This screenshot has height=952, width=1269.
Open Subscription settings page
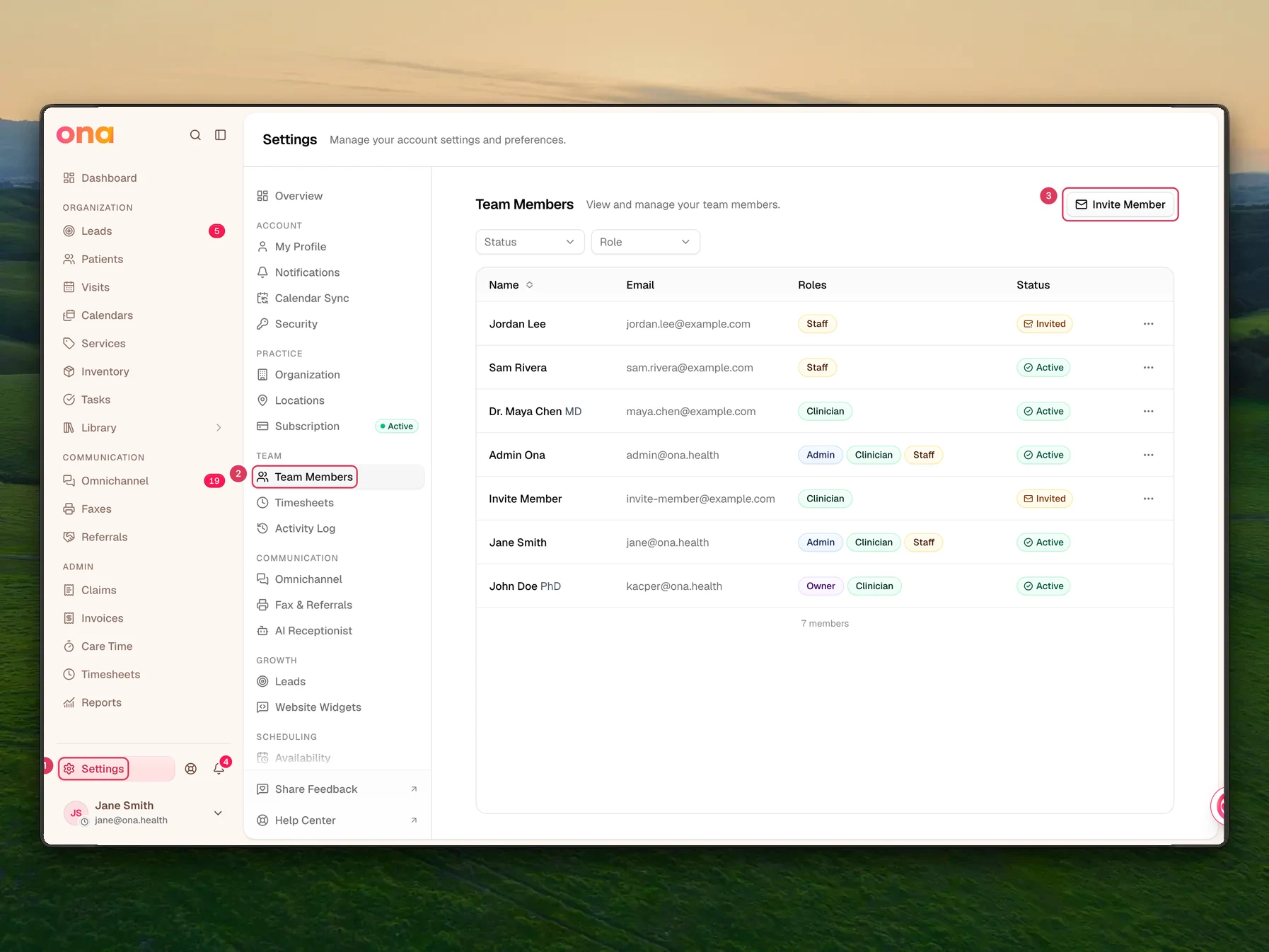pos(337,426)
